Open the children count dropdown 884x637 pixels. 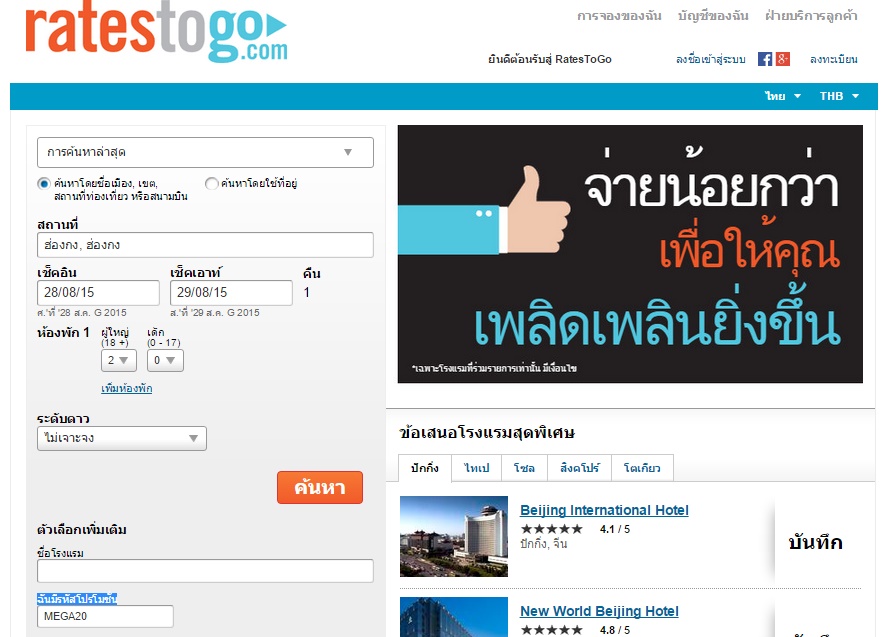click(165, 360)
